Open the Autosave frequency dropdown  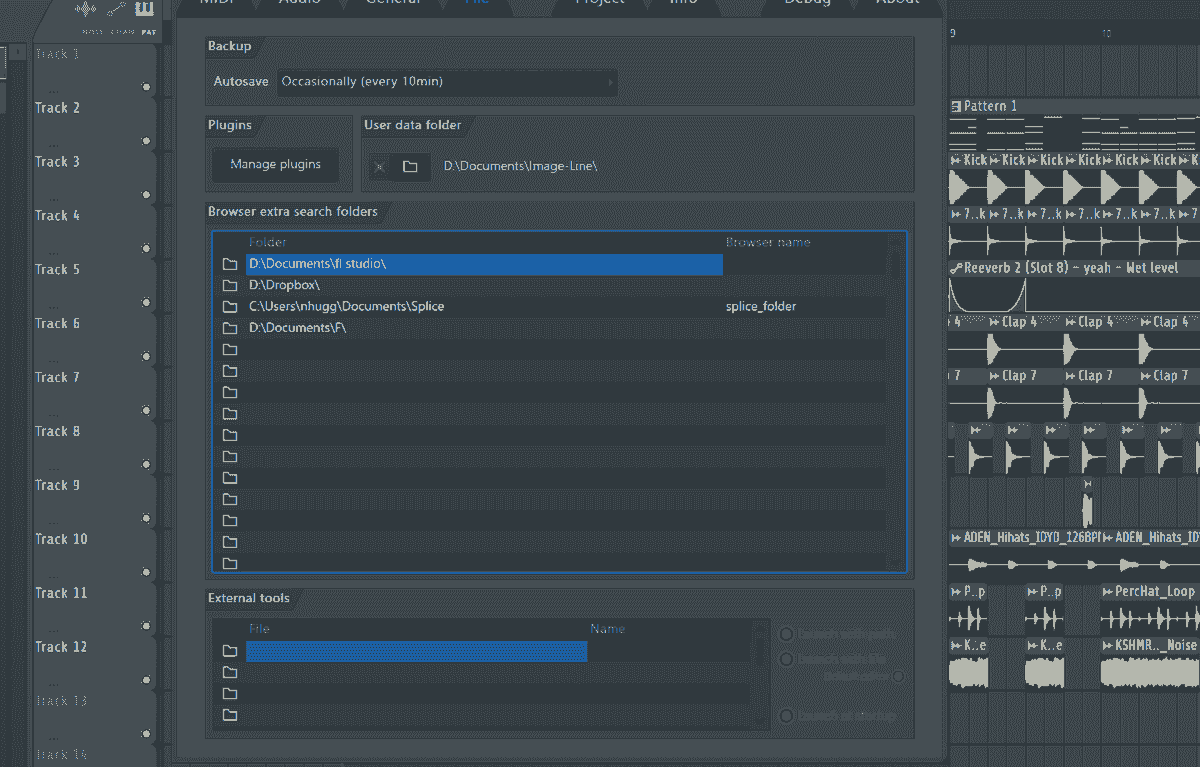tap(447, 82)
